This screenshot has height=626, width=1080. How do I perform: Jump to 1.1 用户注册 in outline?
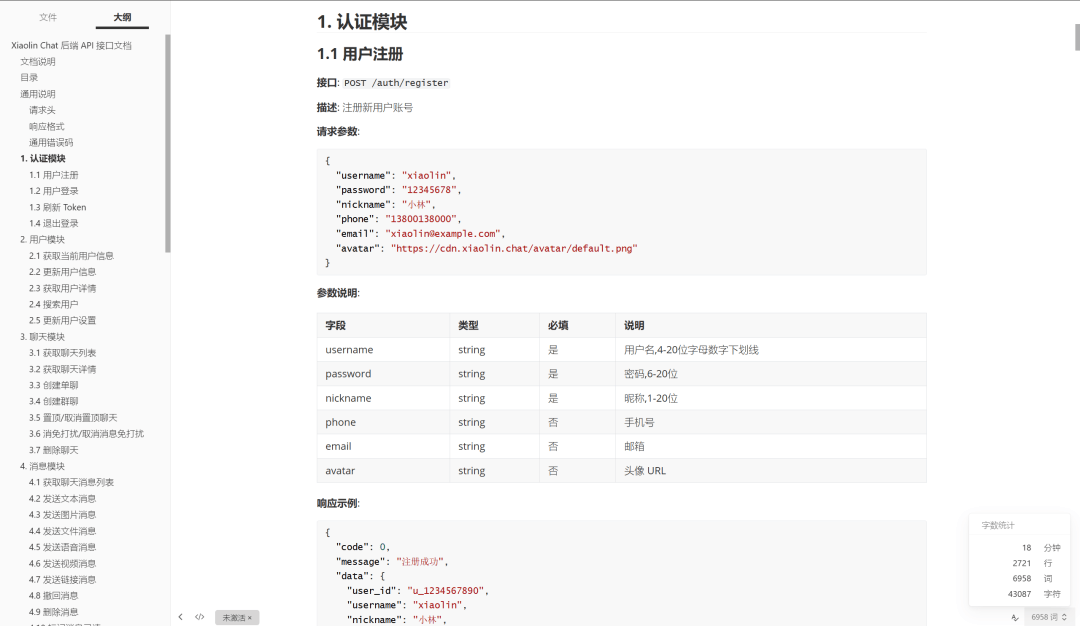(53, 175)
